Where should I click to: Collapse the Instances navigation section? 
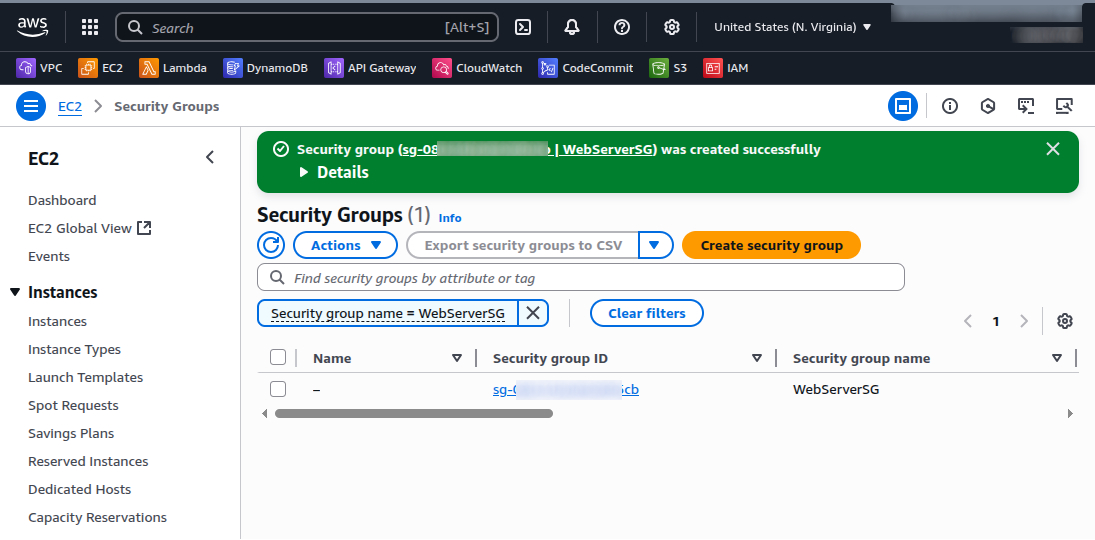click(15, 292)
